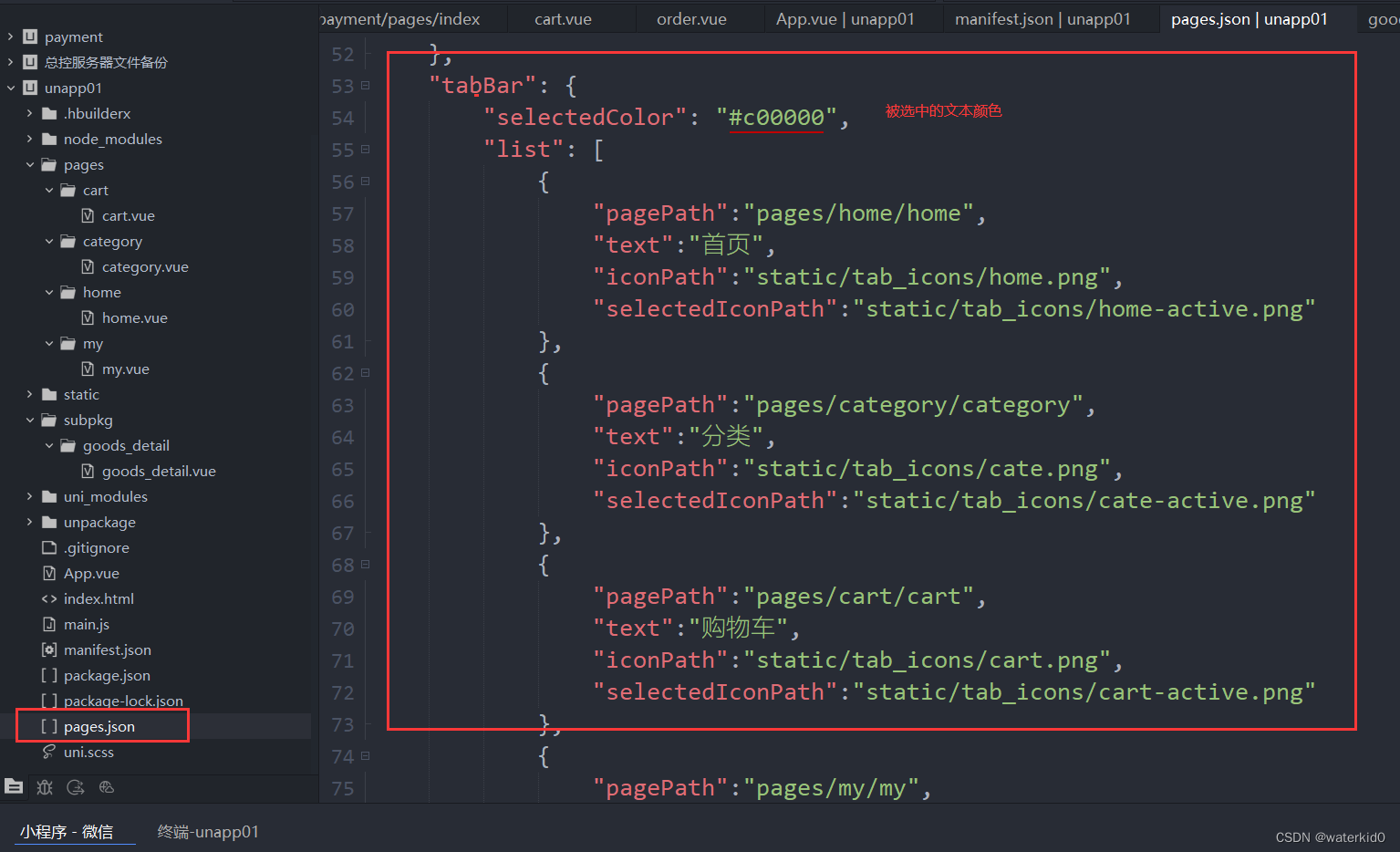Click the unapp01 project icon
The width and height of the screenshot is (1400, 852).
click(30, 88)
